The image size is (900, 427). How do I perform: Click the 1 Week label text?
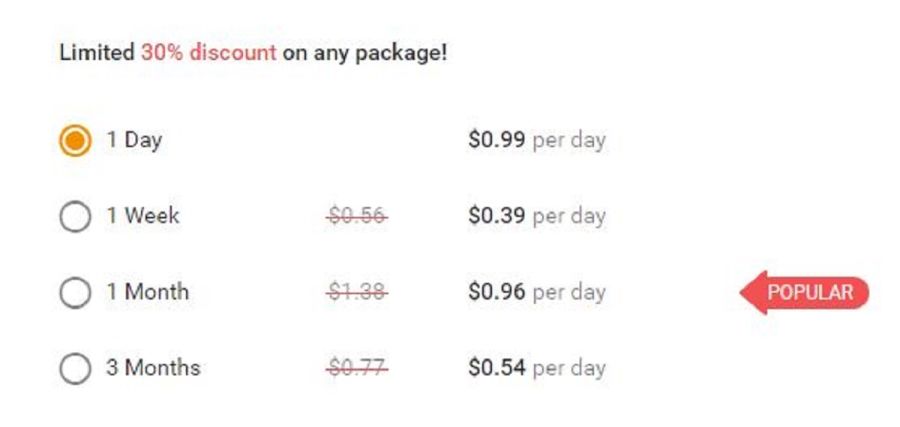pos(143,216)
